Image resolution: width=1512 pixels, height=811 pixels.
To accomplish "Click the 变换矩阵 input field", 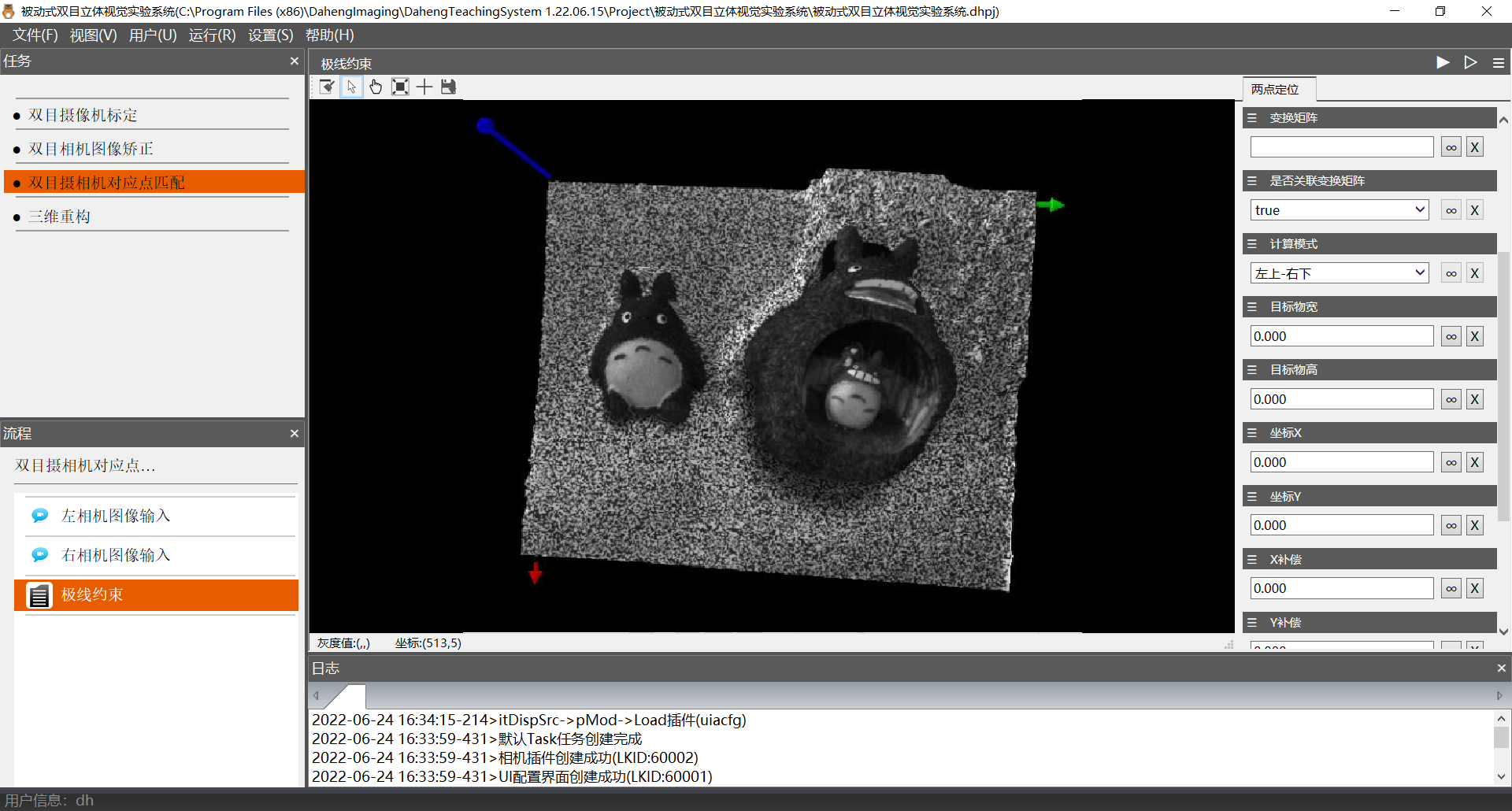I will click(x=1342, y=147).
